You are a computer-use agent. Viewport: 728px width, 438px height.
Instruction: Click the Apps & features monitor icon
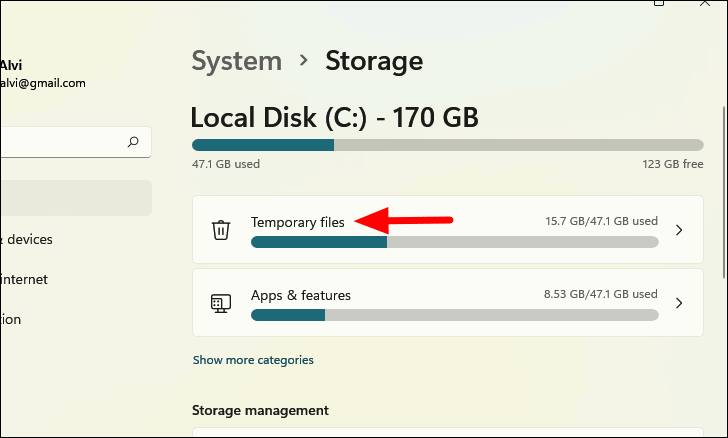(x=221, y=303)
